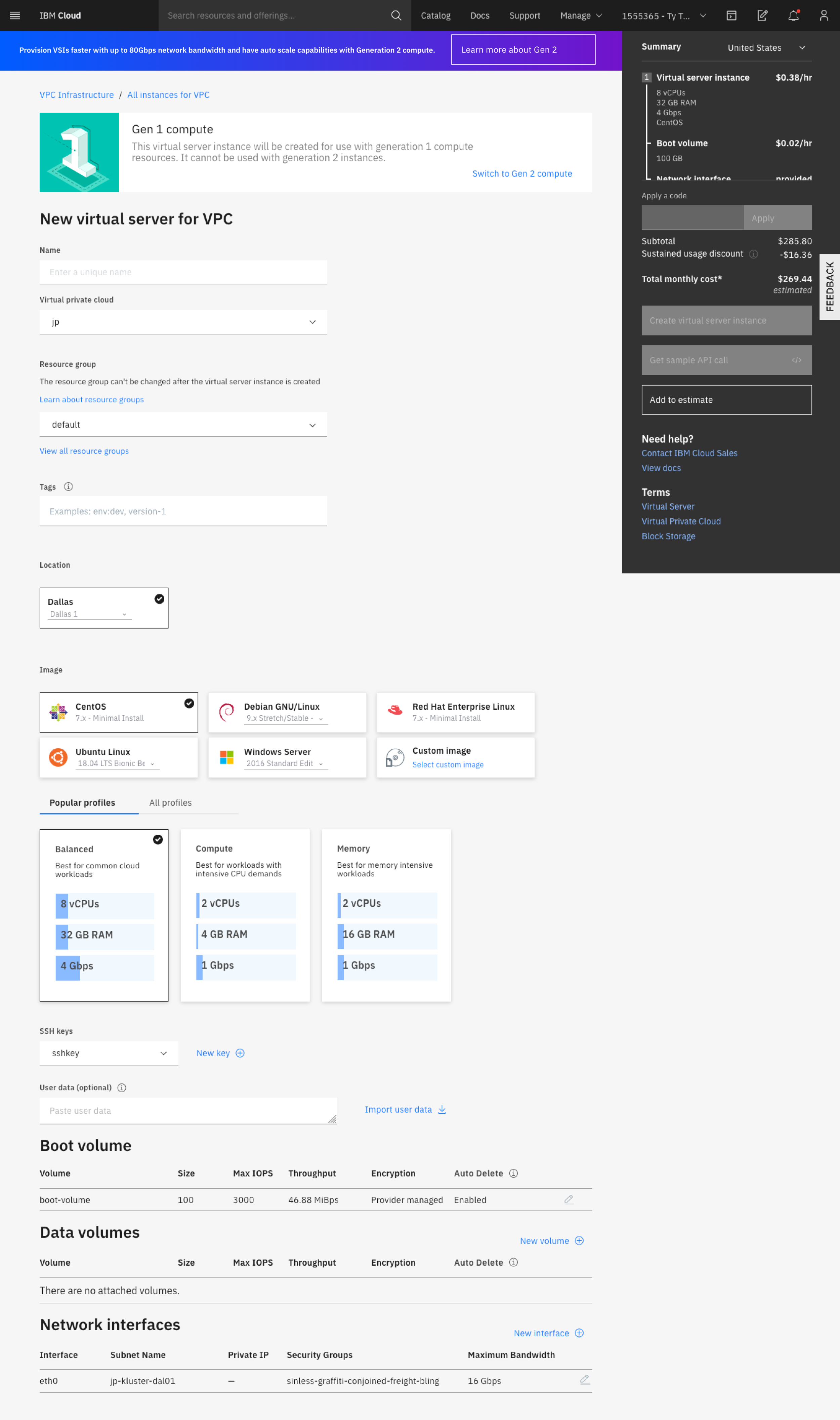
Task: Open the hamburger navigation menu
Action: pyautogui.click(x=15, y=15)
